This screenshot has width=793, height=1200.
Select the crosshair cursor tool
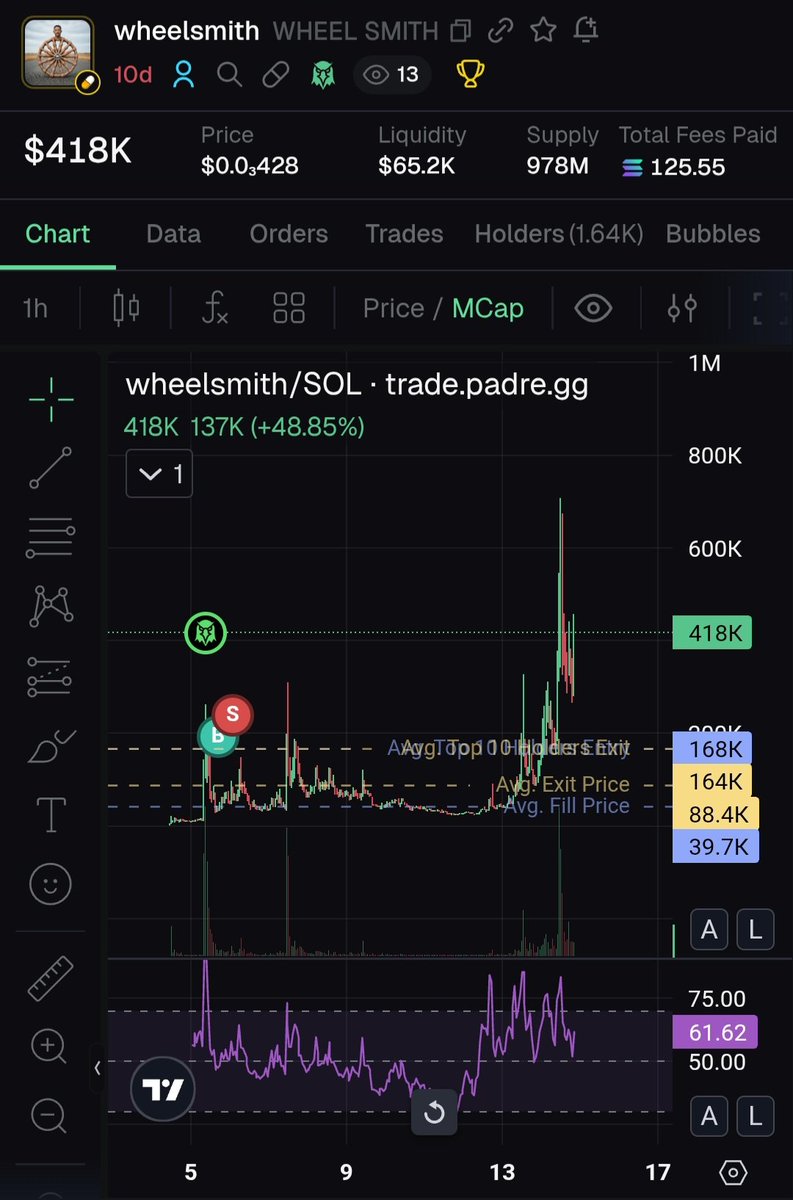pyautogui.click(x=50, y=399)
